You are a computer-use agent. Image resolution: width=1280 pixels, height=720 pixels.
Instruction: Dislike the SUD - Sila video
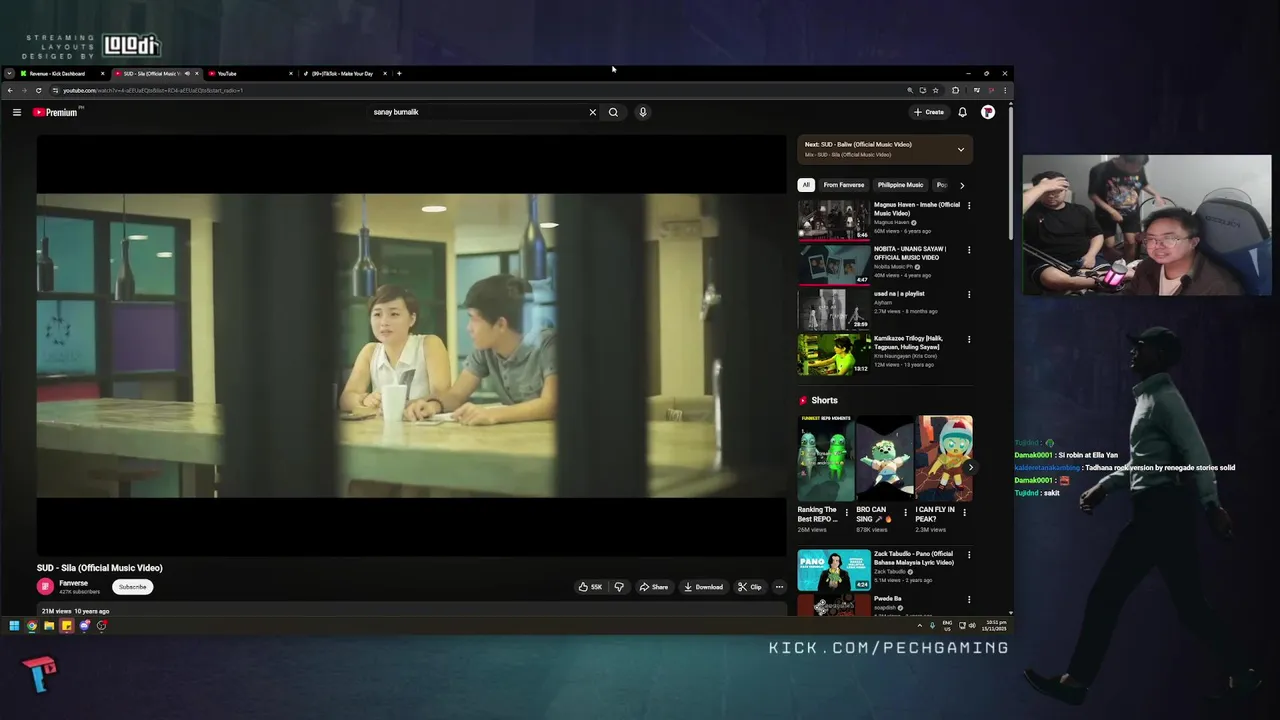(619, 587)
